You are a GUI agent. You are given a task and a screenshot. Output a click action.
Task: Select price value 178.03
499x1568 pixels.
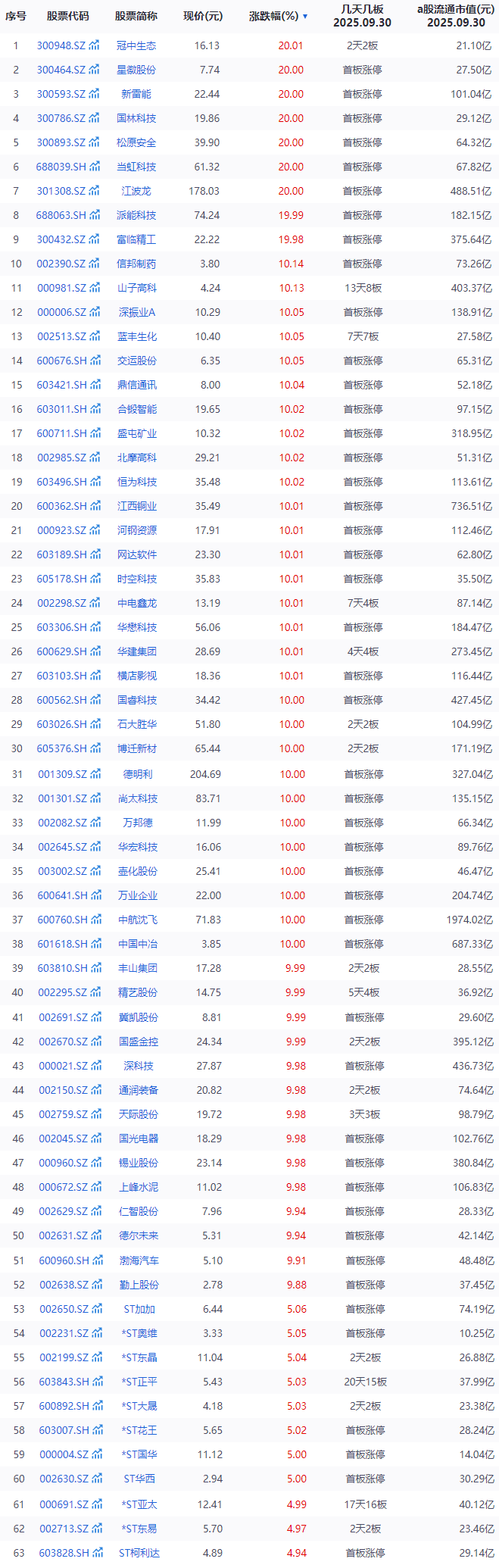click(x=204, y=191)
